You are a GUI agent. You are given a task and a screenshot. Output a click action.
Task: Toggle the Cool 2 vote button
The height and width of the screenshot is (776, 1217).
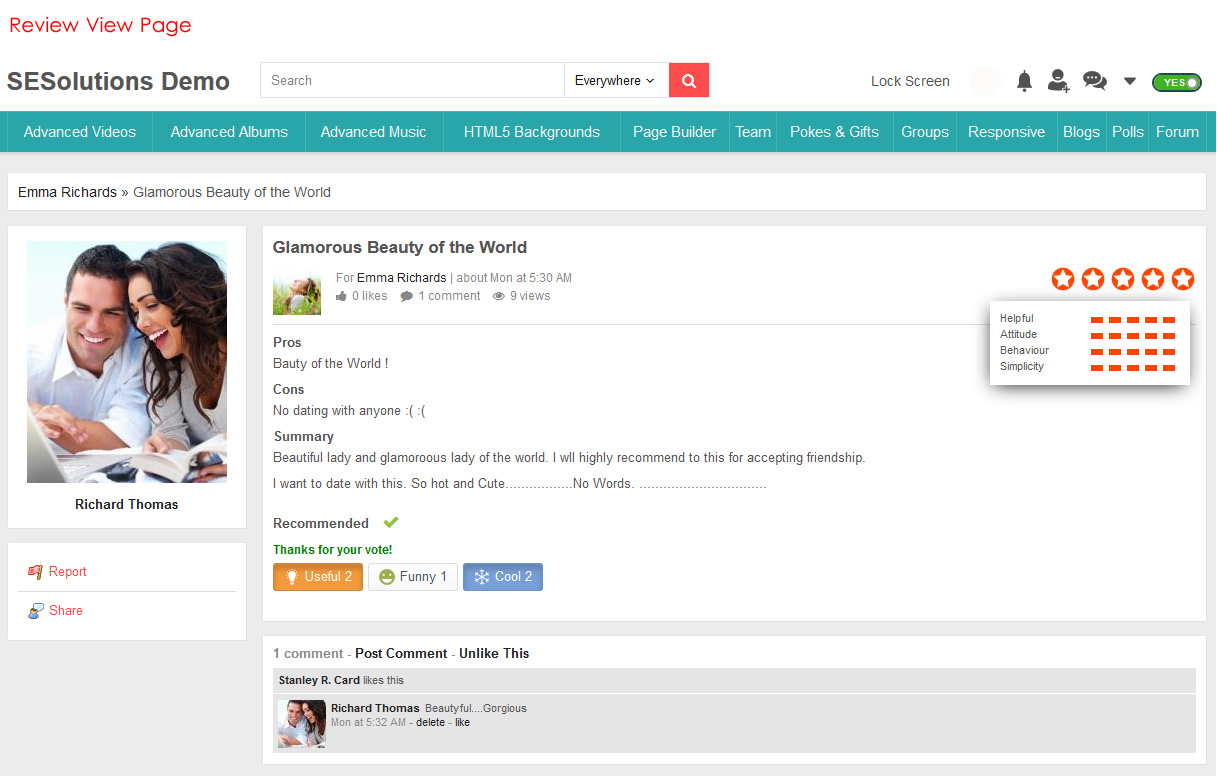tap(502, 577)
